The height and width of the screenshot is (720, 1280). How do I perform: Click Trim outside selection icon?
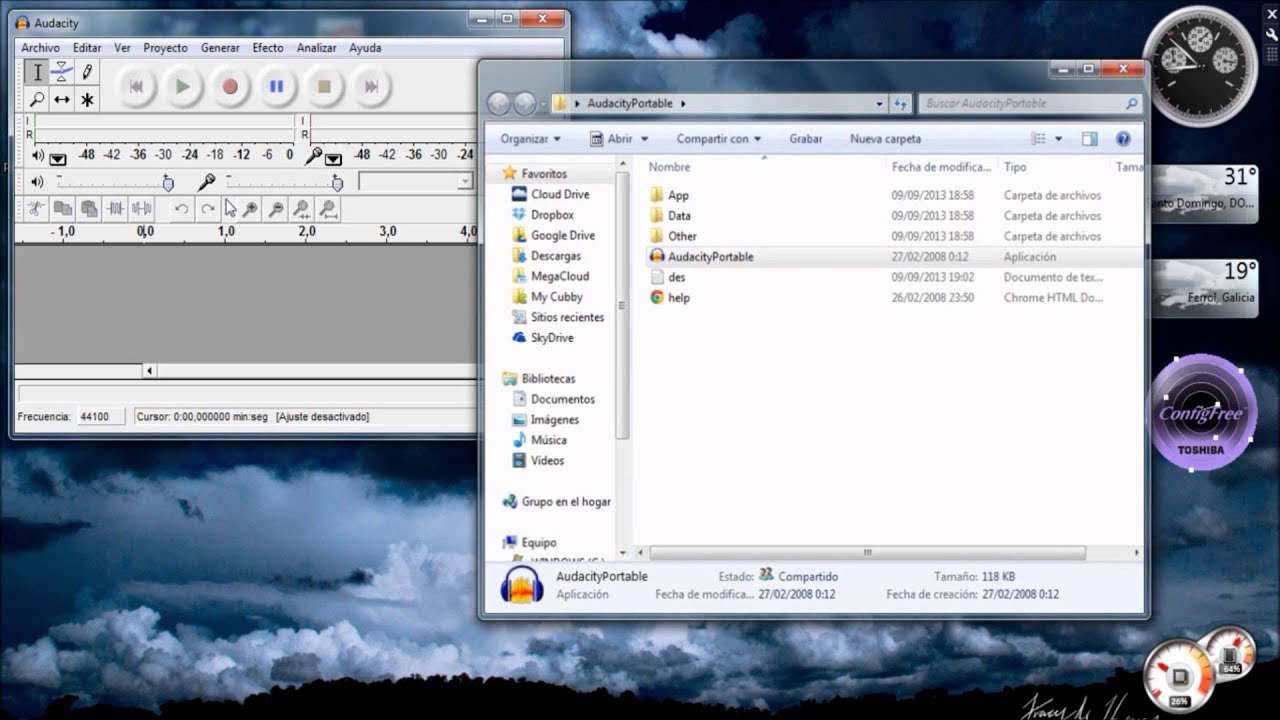pos(116,209)
